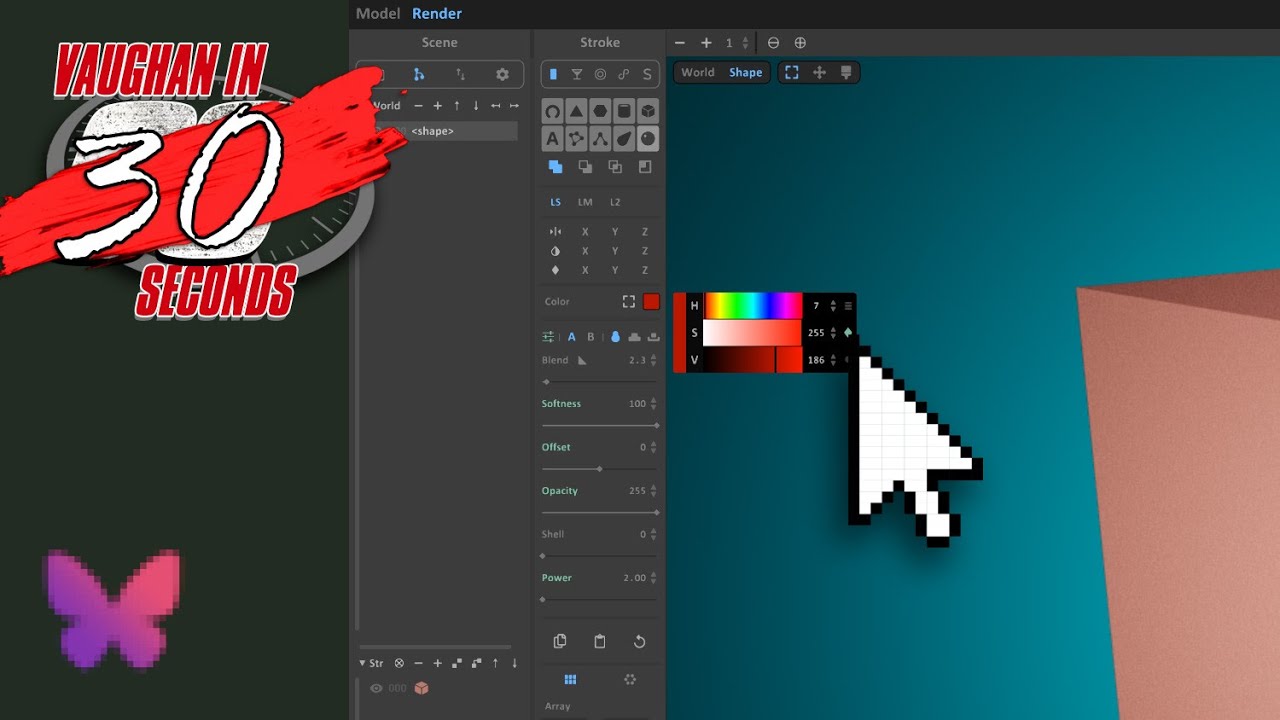The height and width of the screenshot is (720, 1280).
Task: Click the Hue rainbow slider bar
Action: click(753, 306)
